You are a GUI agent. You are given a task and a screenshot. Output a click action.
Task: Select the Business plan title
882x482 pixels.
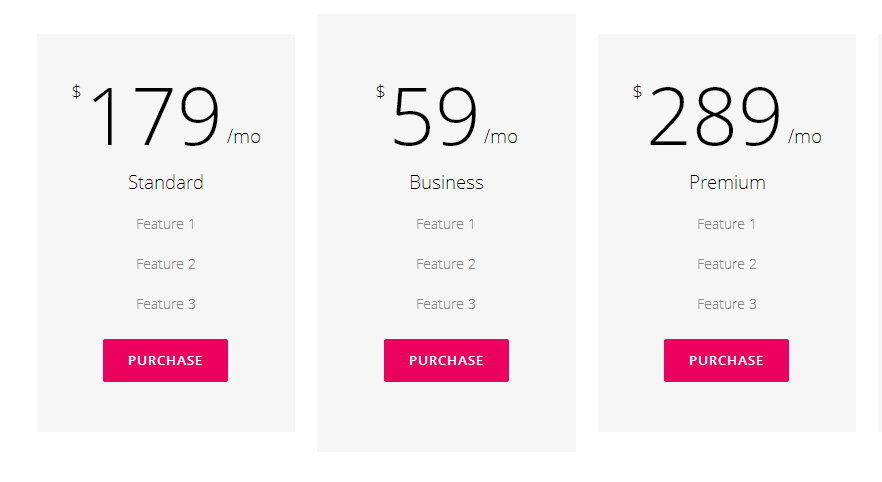click(446, 183)
